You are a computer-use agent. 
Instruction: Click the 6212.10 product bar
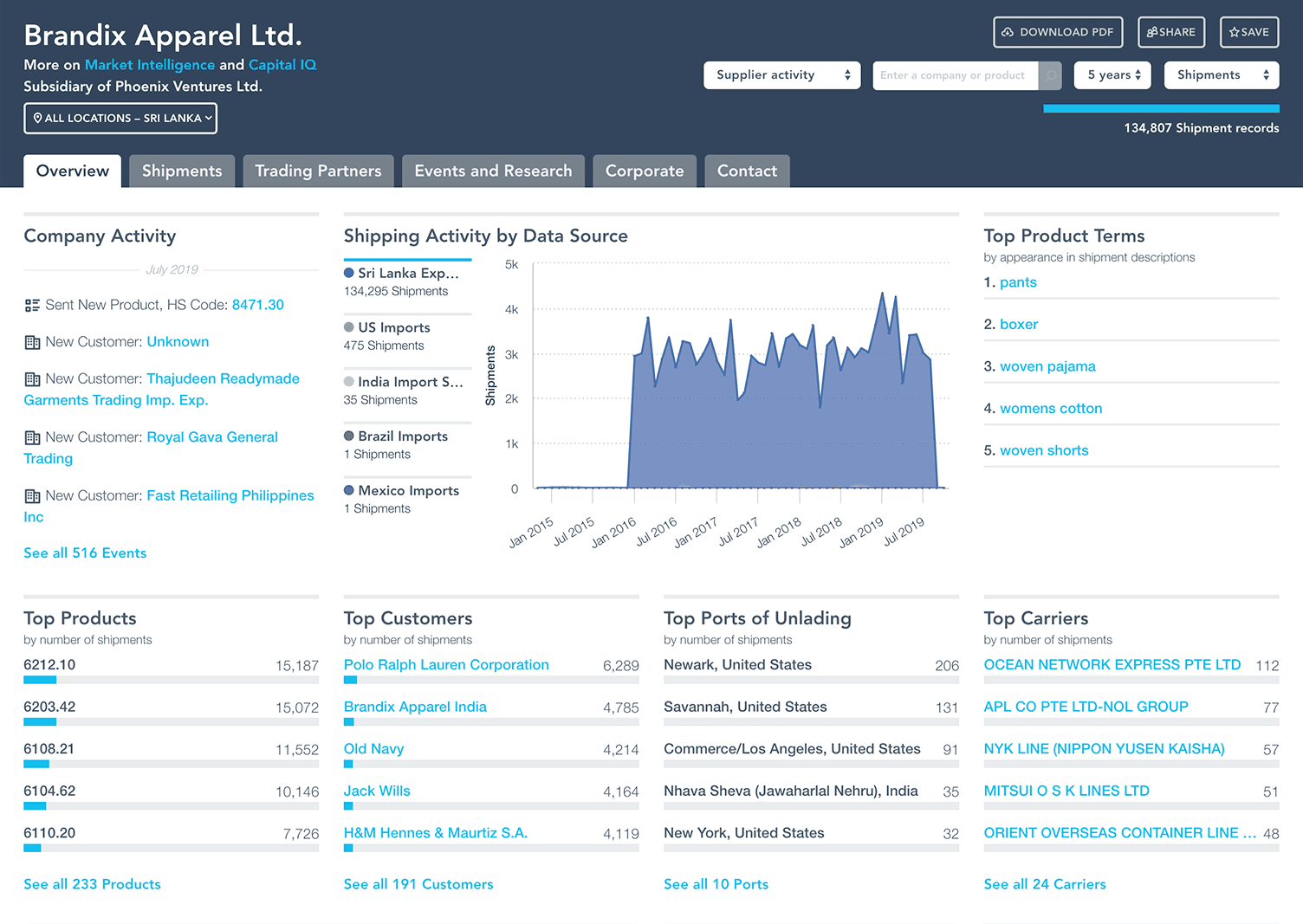click(x=171, y=680)
